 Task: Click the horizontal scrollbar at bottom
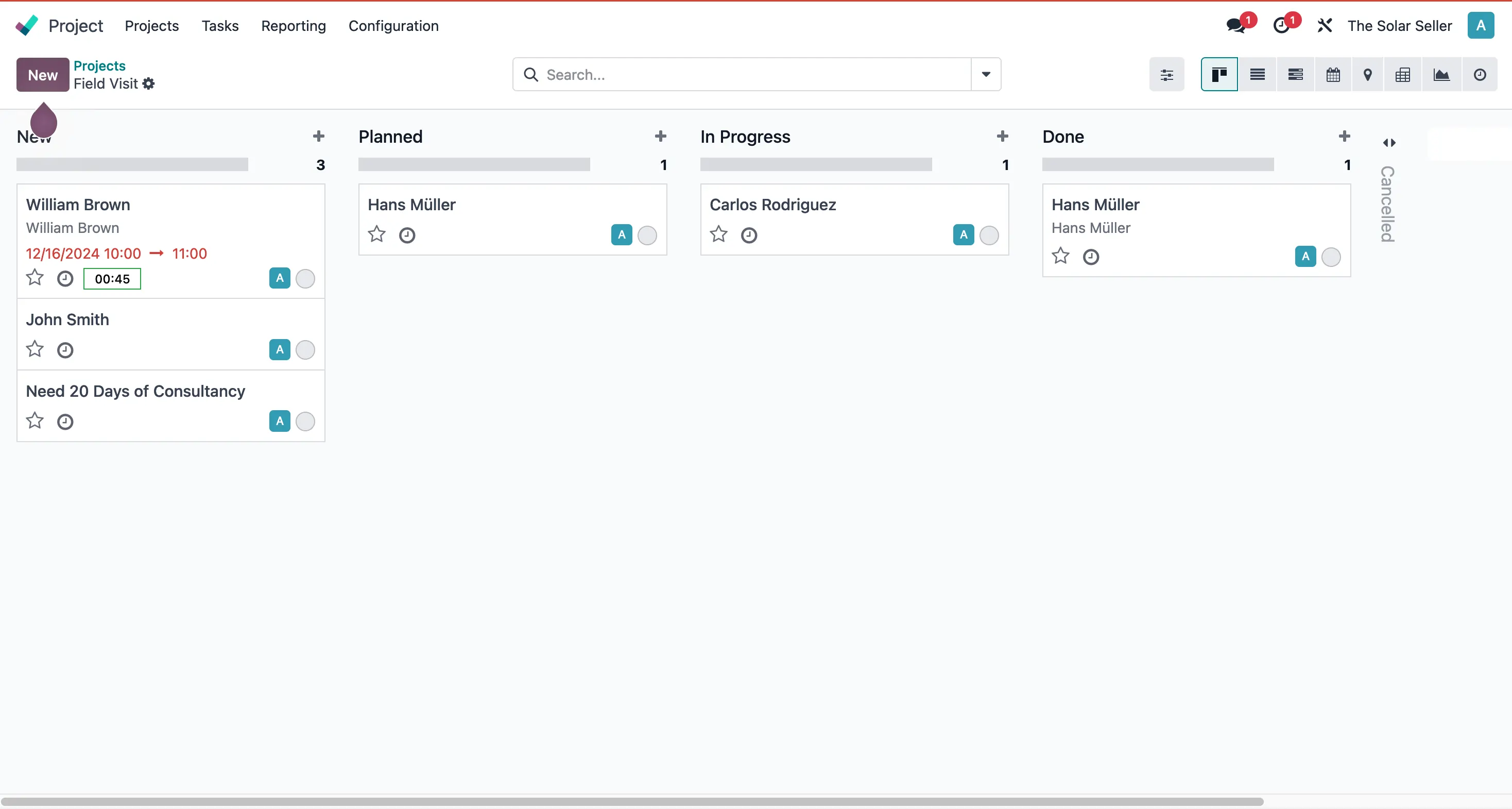632,801
